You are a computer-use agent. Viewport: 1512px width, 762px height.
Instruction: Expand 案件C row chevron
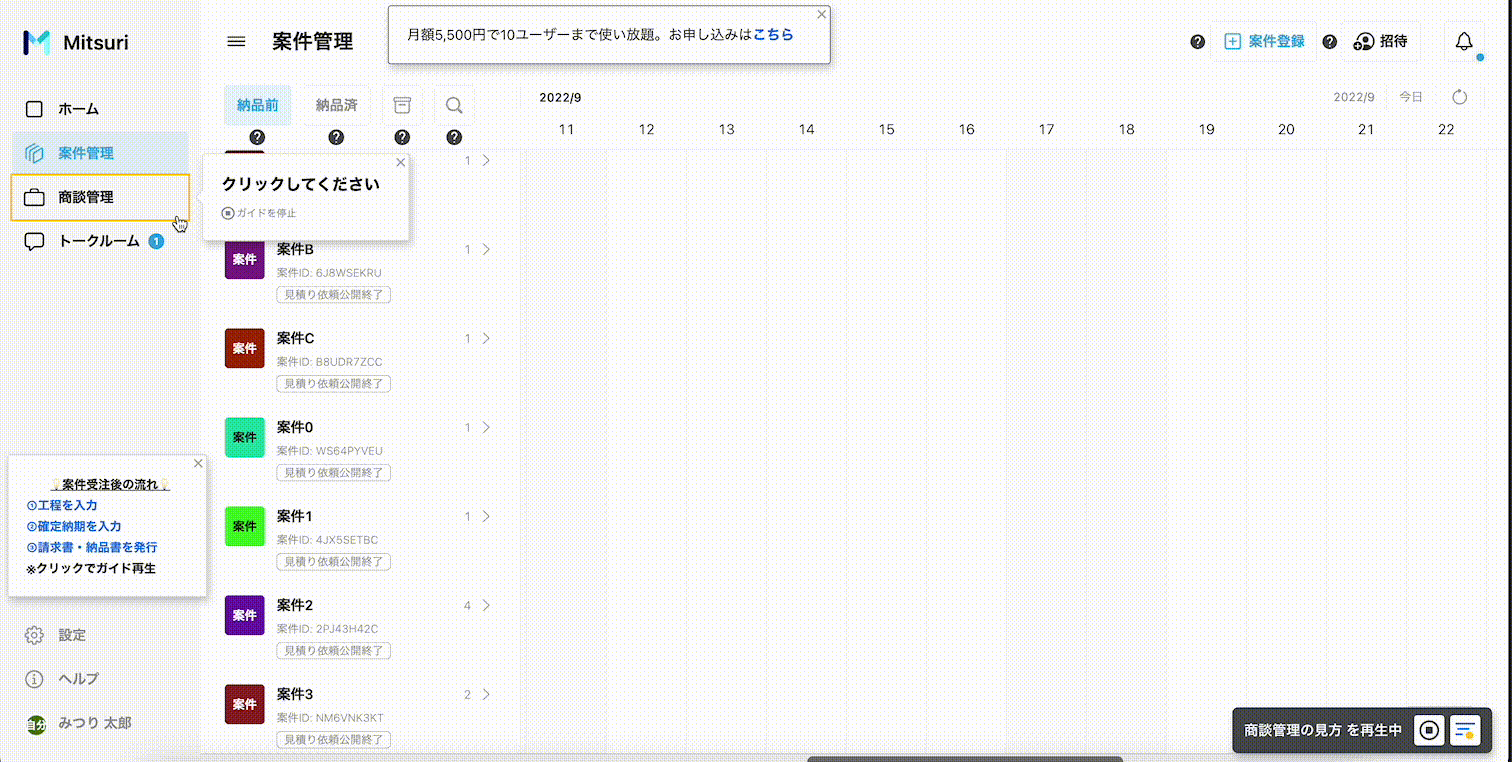[486, 338]
